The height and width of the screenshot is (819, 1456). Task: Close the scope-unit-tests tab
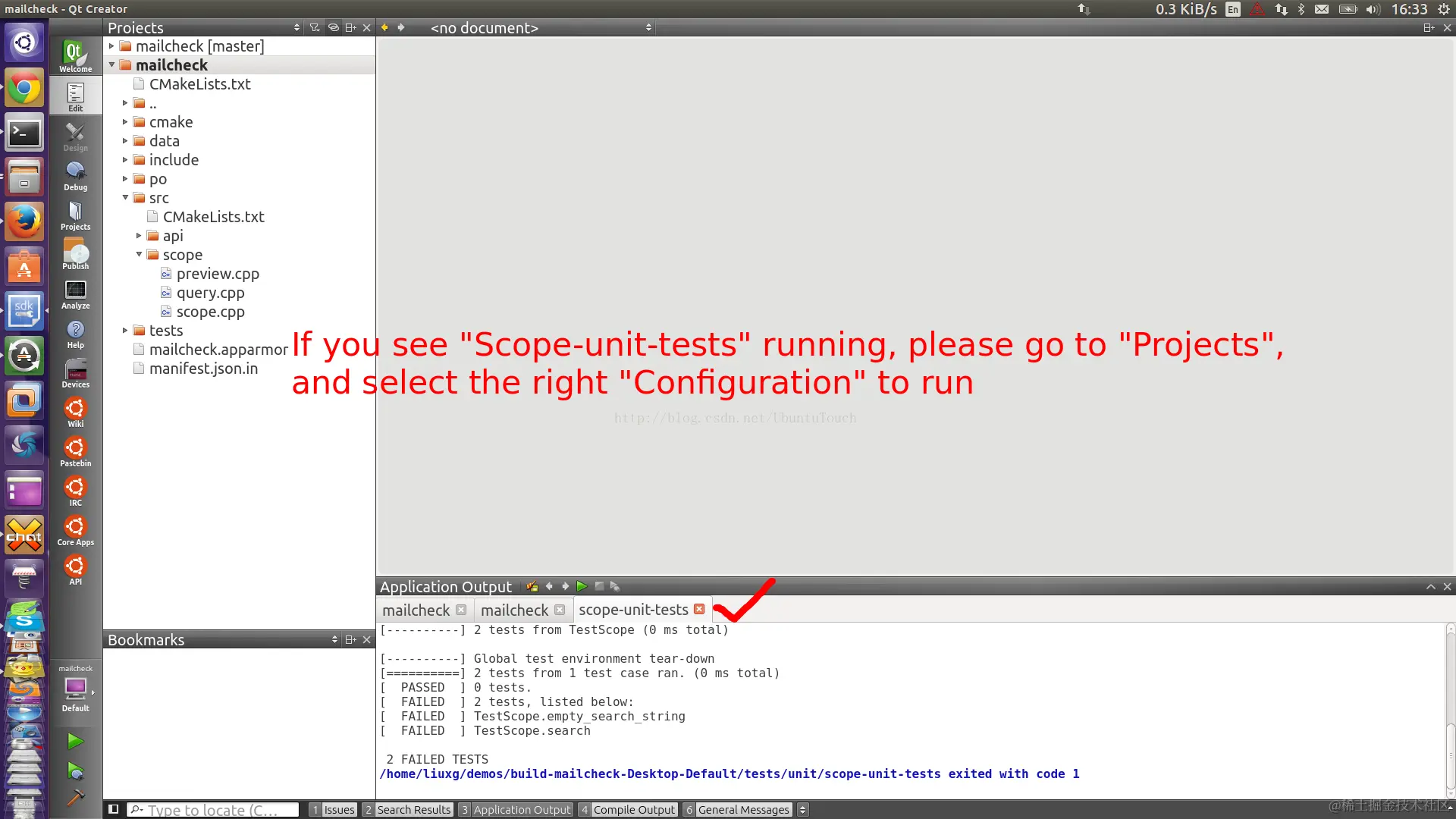click(x=699, y=609)
